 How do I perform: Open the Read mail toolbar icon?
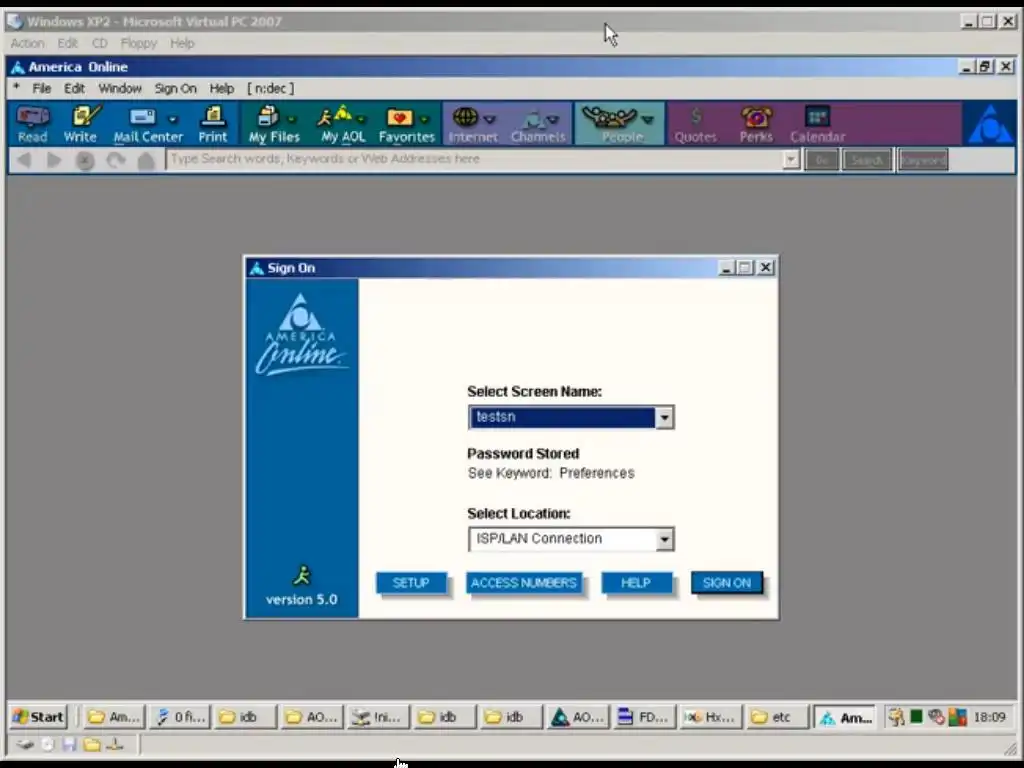coord(33,124)
